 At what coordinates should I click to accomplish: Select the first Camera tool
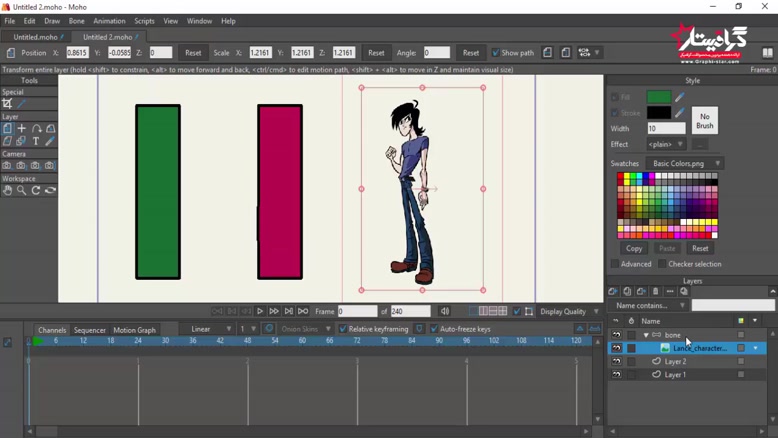coord(7,166)
